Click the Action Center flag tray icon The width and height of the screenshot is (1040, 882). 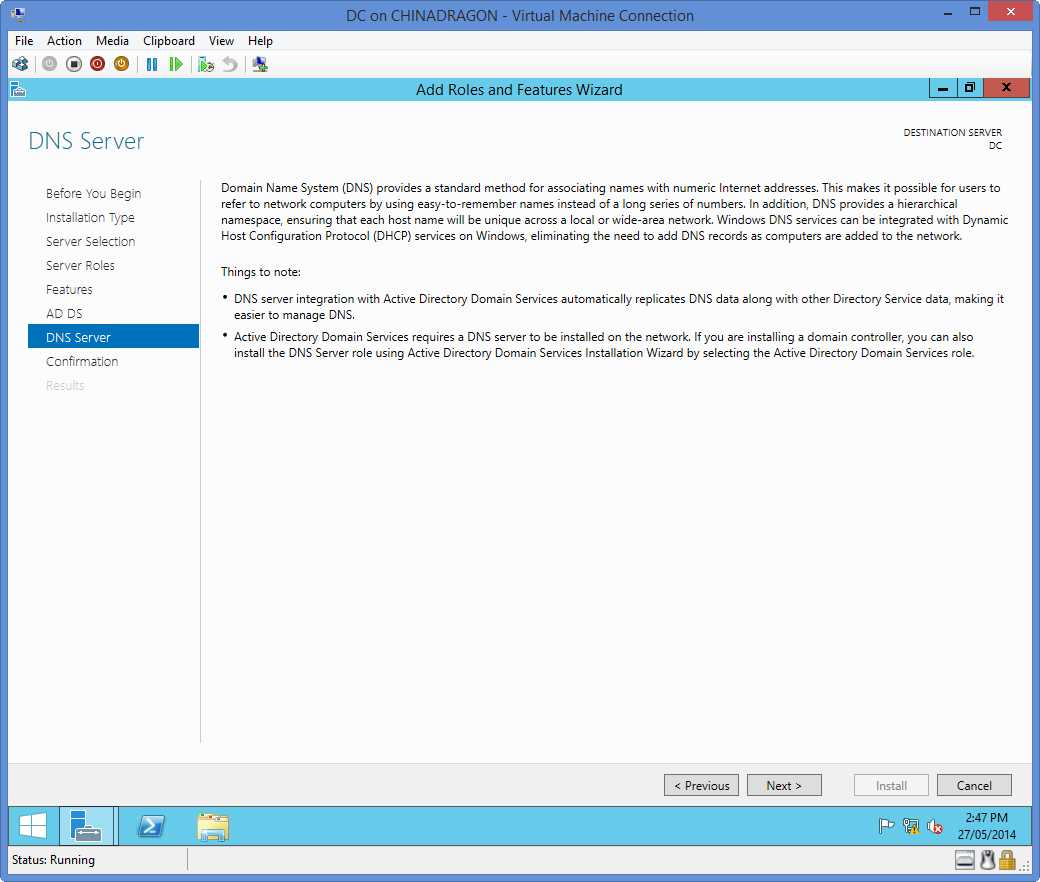[886, 826]
